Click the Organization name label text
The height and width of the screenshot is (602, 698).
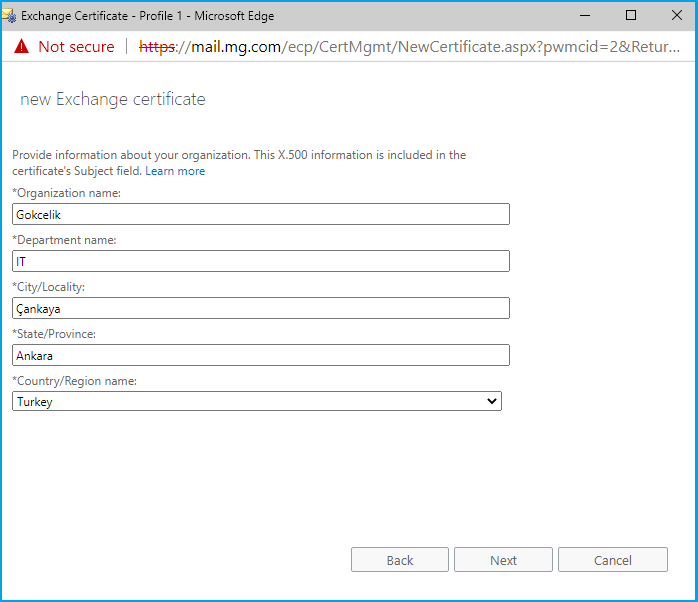tap(66, 193)
